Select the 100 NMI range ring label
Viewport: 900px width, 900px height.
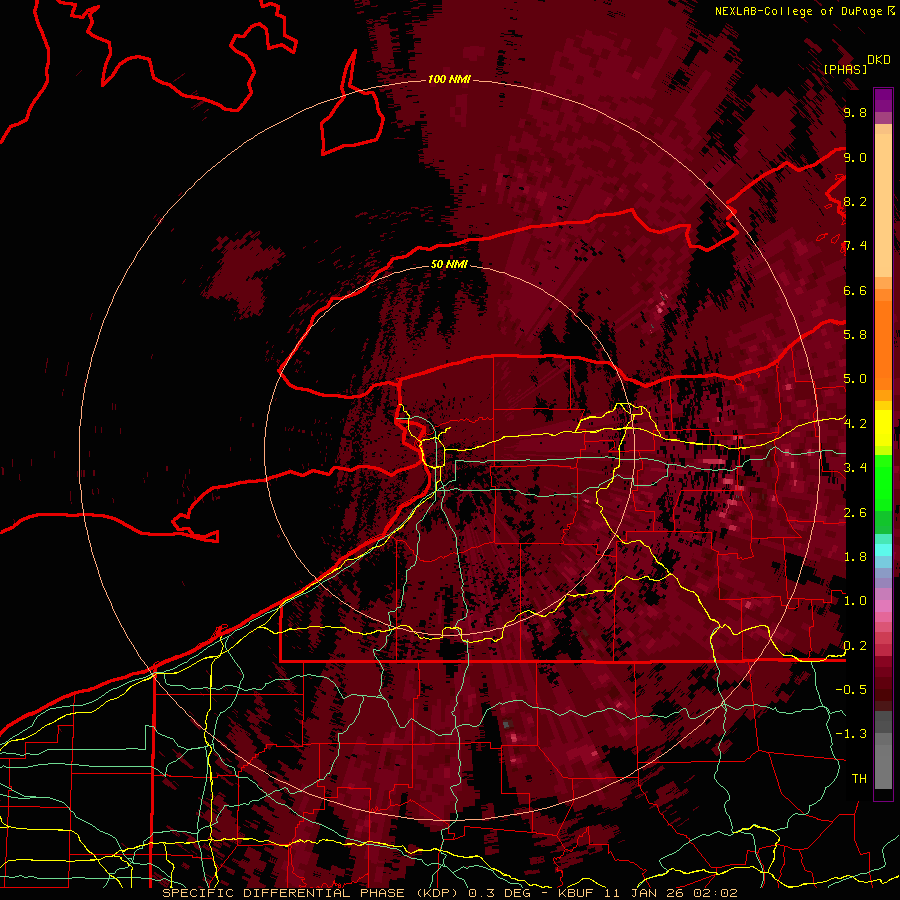(449, 79)
